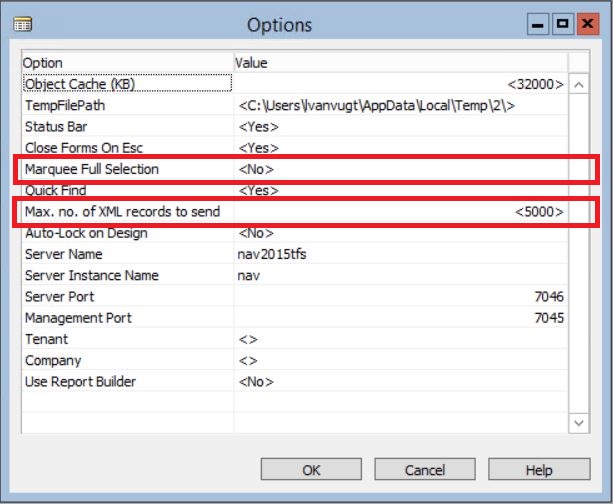Select the Server Instance Name option
The height and width of the screenshot is (504, 613).
tap(127, 275)
